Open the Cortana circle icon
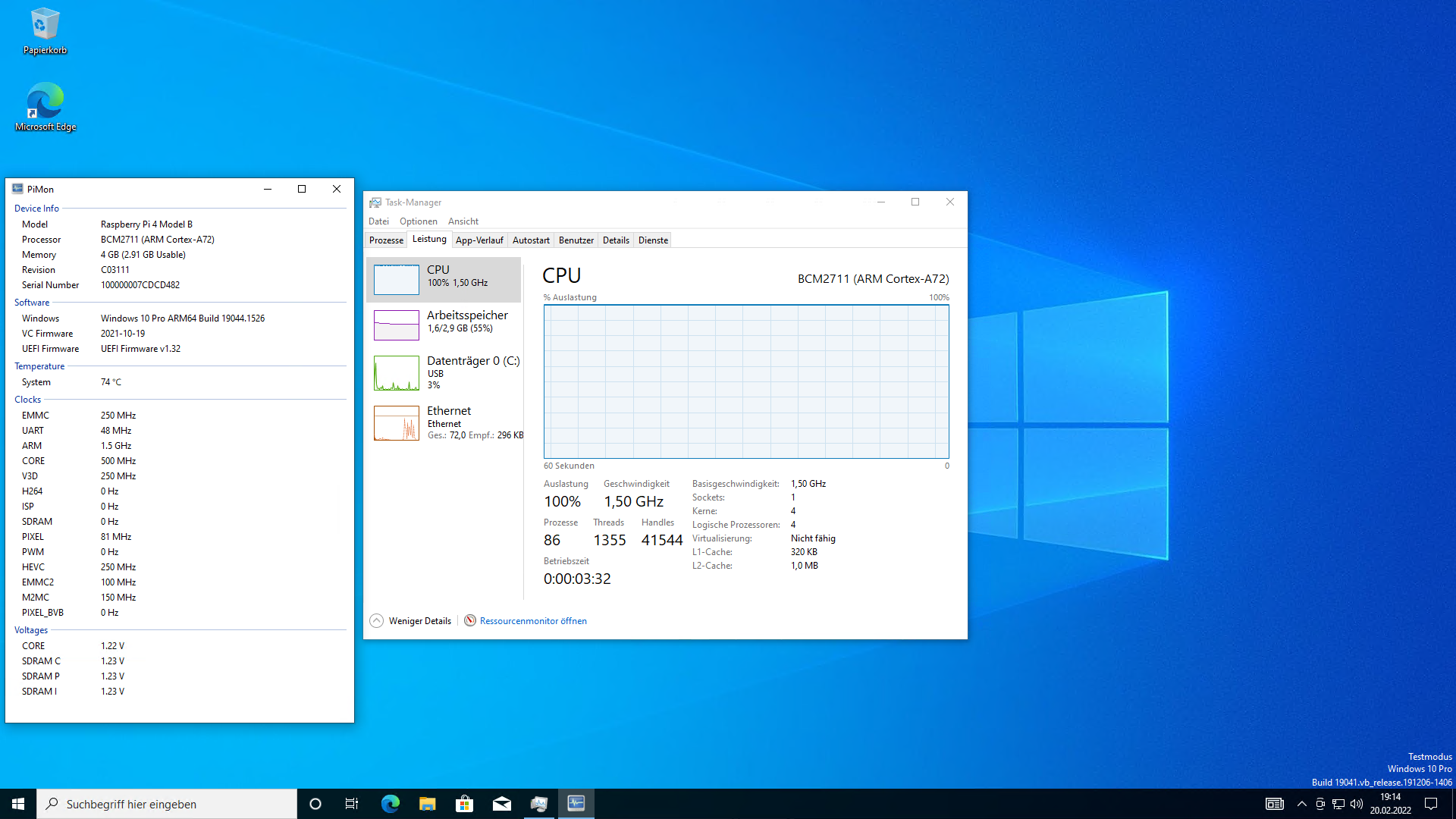Image resolution: width=1456 pixels, height=819 pixels. point(315,804)
